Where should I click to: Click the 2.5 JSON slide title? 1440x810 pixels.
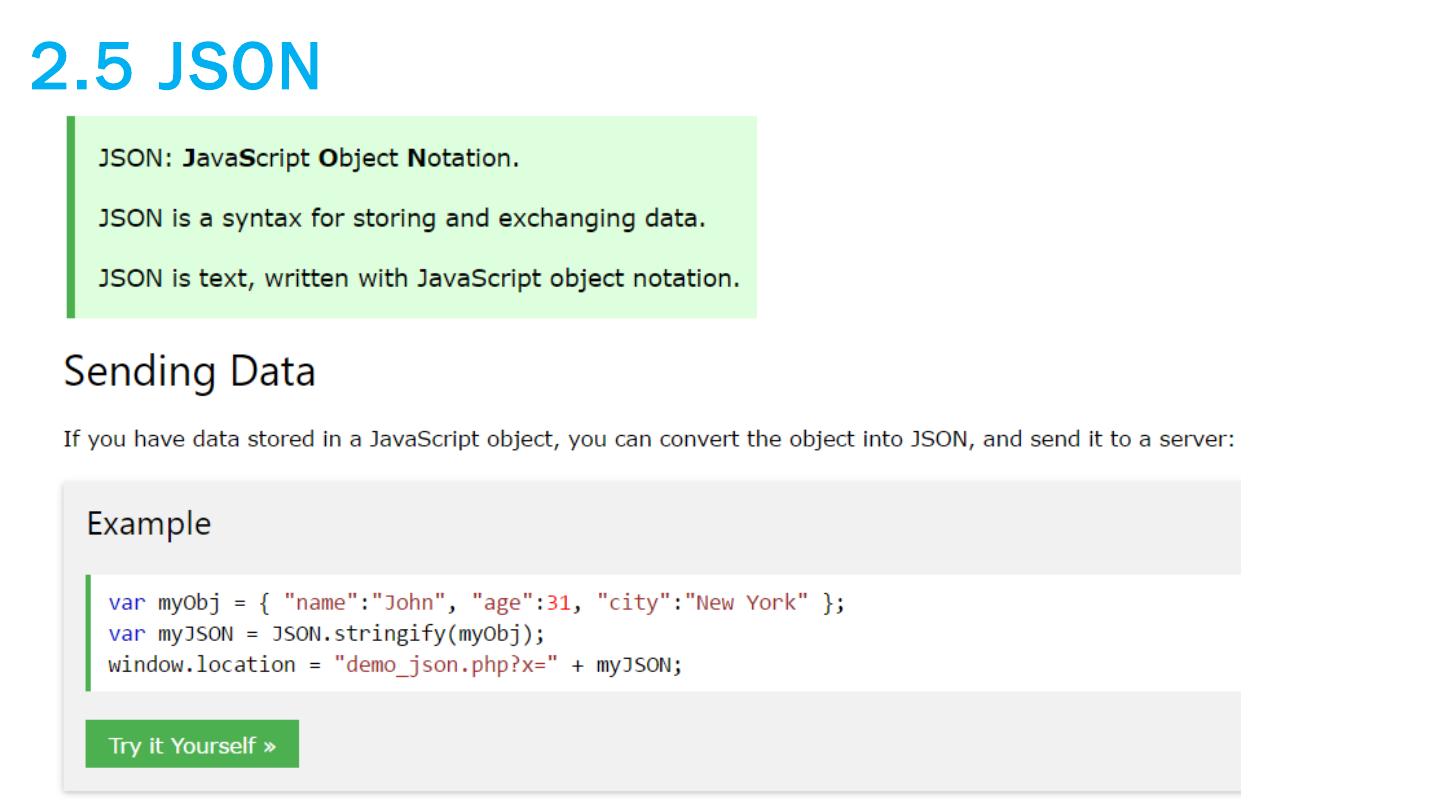[x=175, y=67]
